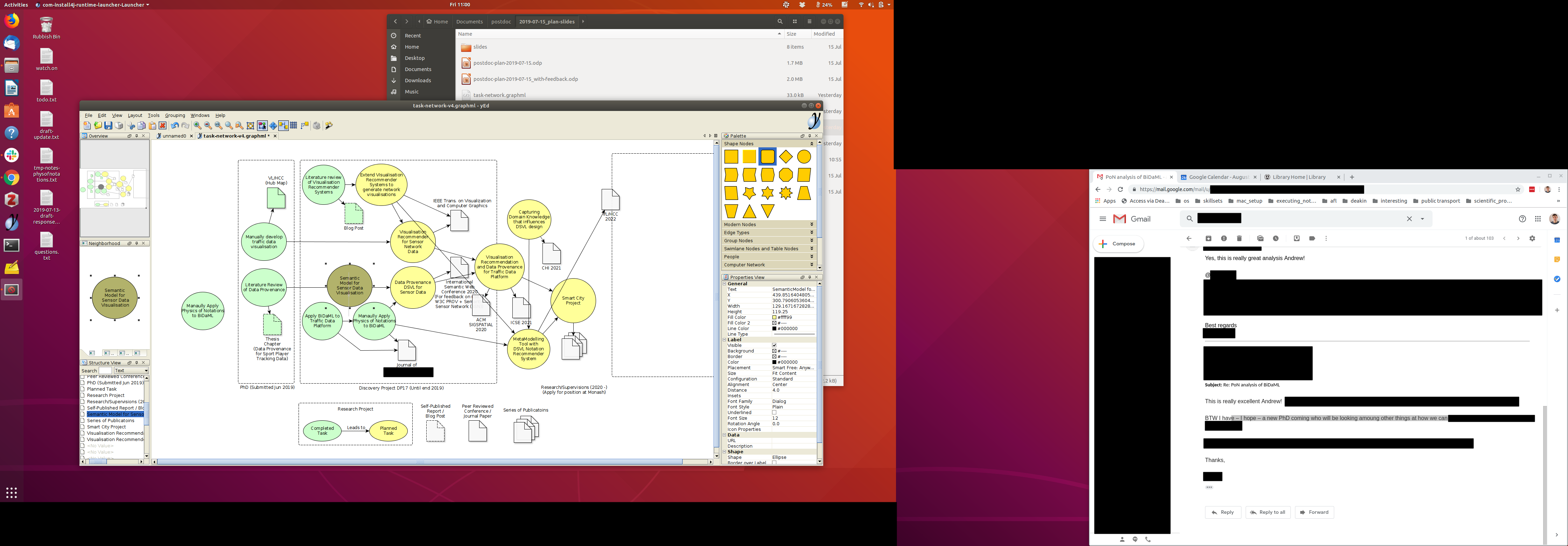Screen dimensions: 1568x546
Task: Click the Fill Color #ffff99 swatch
Action: pos(774,317)
